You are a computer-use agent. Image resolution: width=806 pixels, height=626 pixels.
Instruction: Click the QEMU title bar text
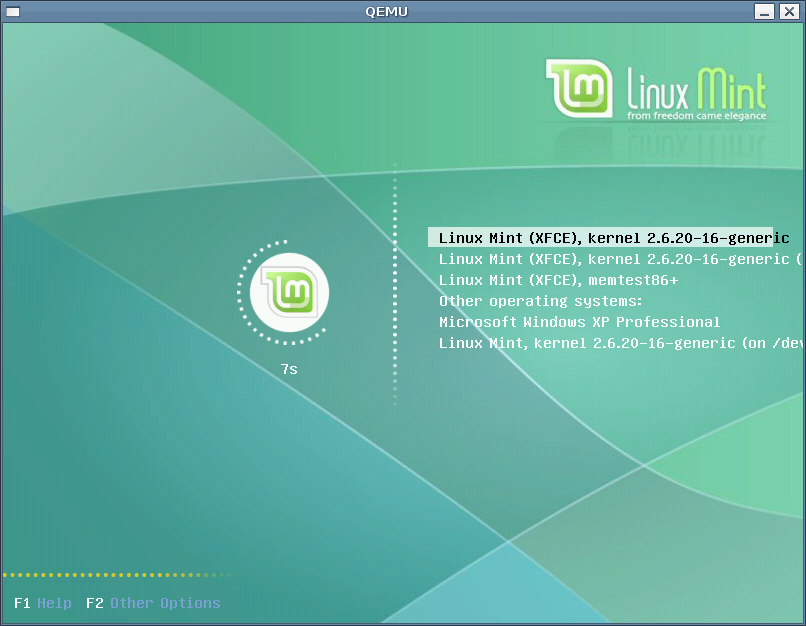387,11
